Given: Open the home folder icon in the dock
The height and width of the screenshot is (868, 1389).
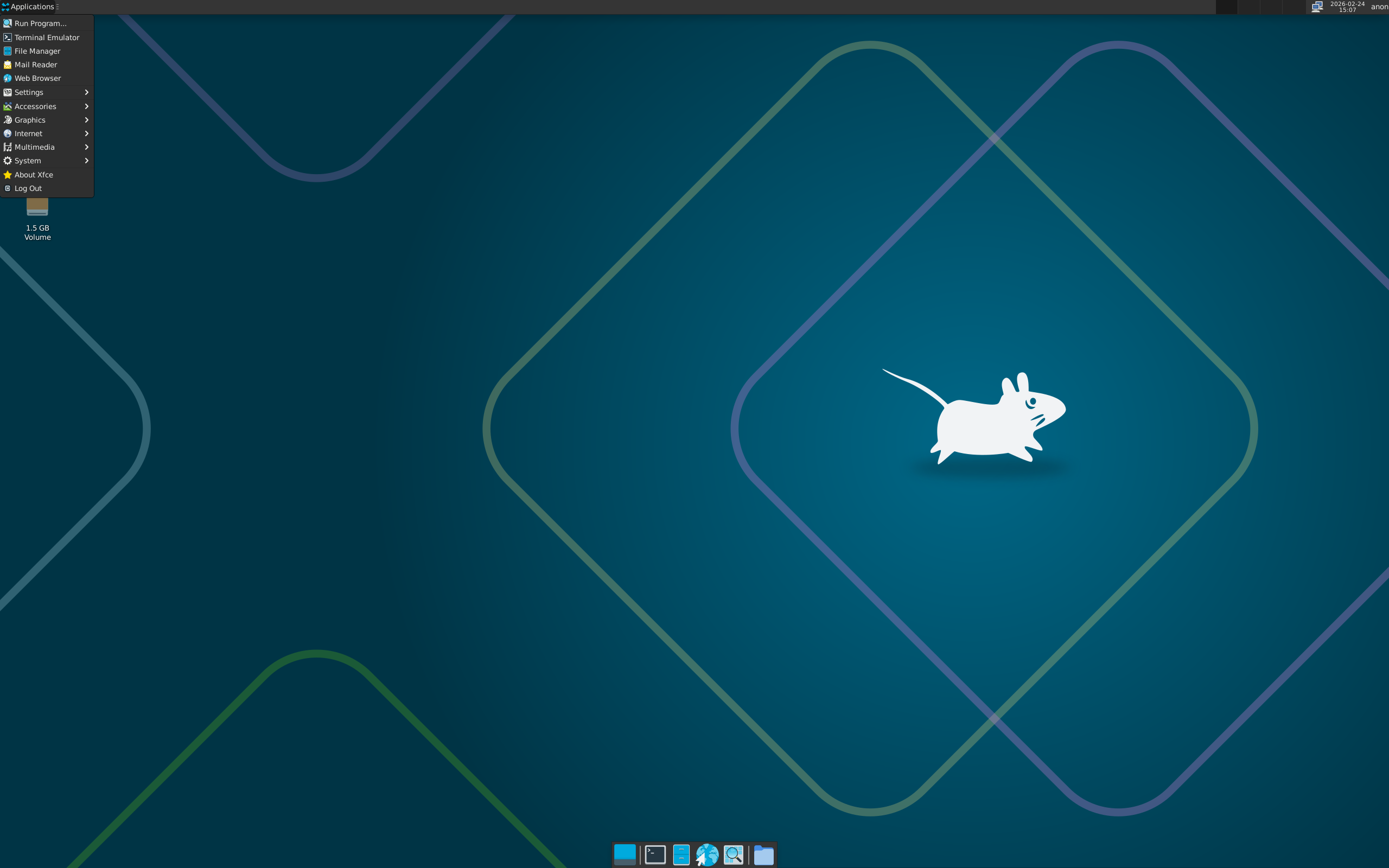Looking at the screenshot, I should click(x=763, y=855).
